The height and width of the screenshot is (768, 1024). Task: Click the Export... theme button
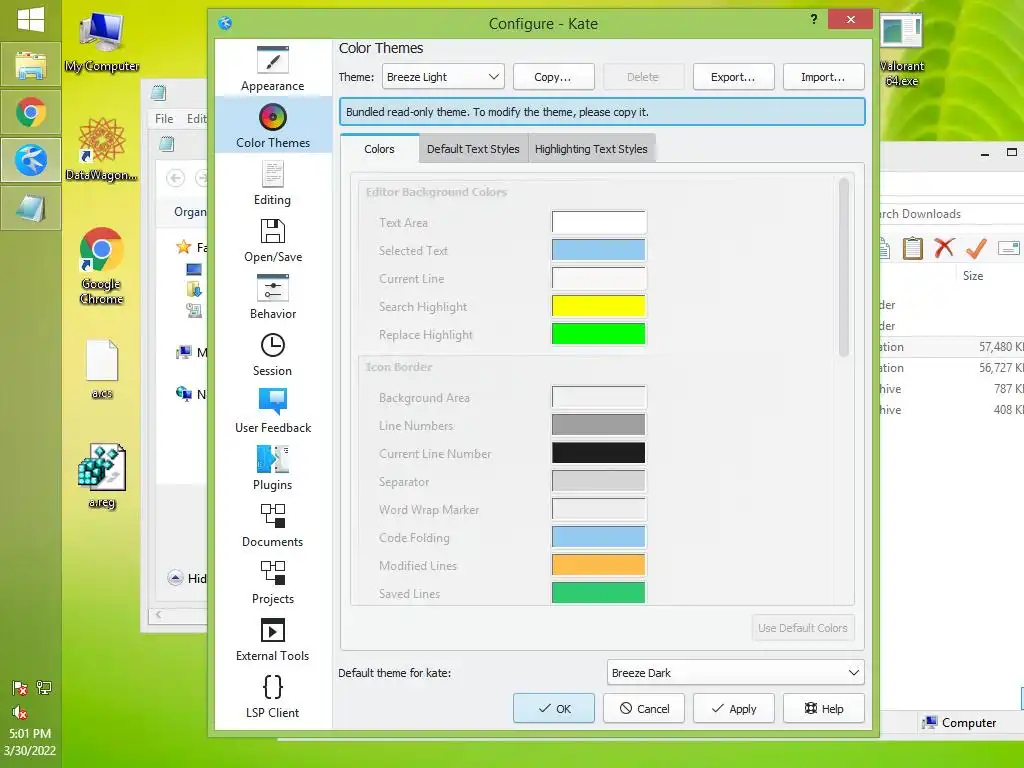[x=733, y=76]
